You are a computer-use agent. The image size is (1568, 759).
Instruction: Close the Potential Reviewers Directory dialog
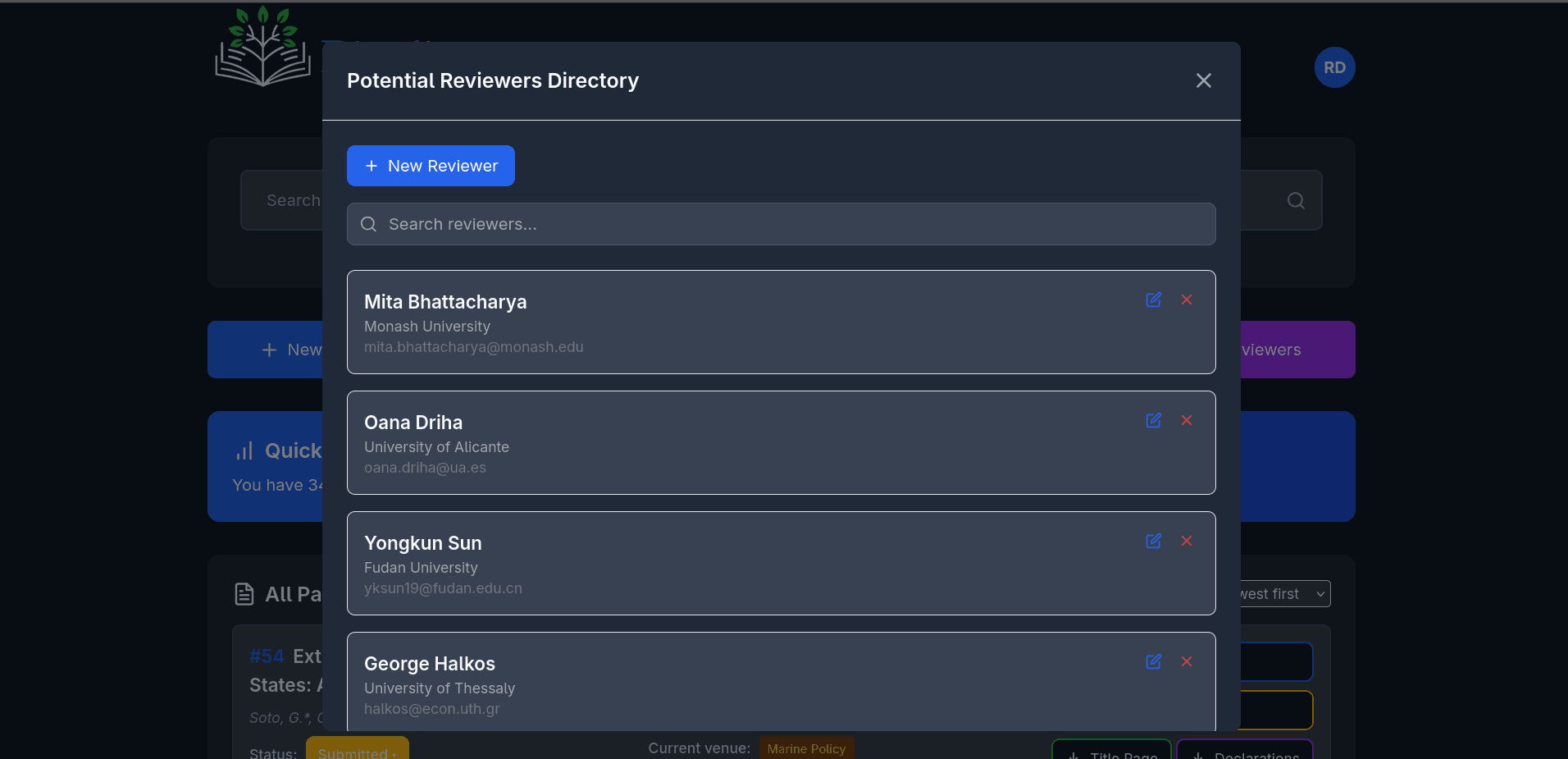(x=1203, y=80)
